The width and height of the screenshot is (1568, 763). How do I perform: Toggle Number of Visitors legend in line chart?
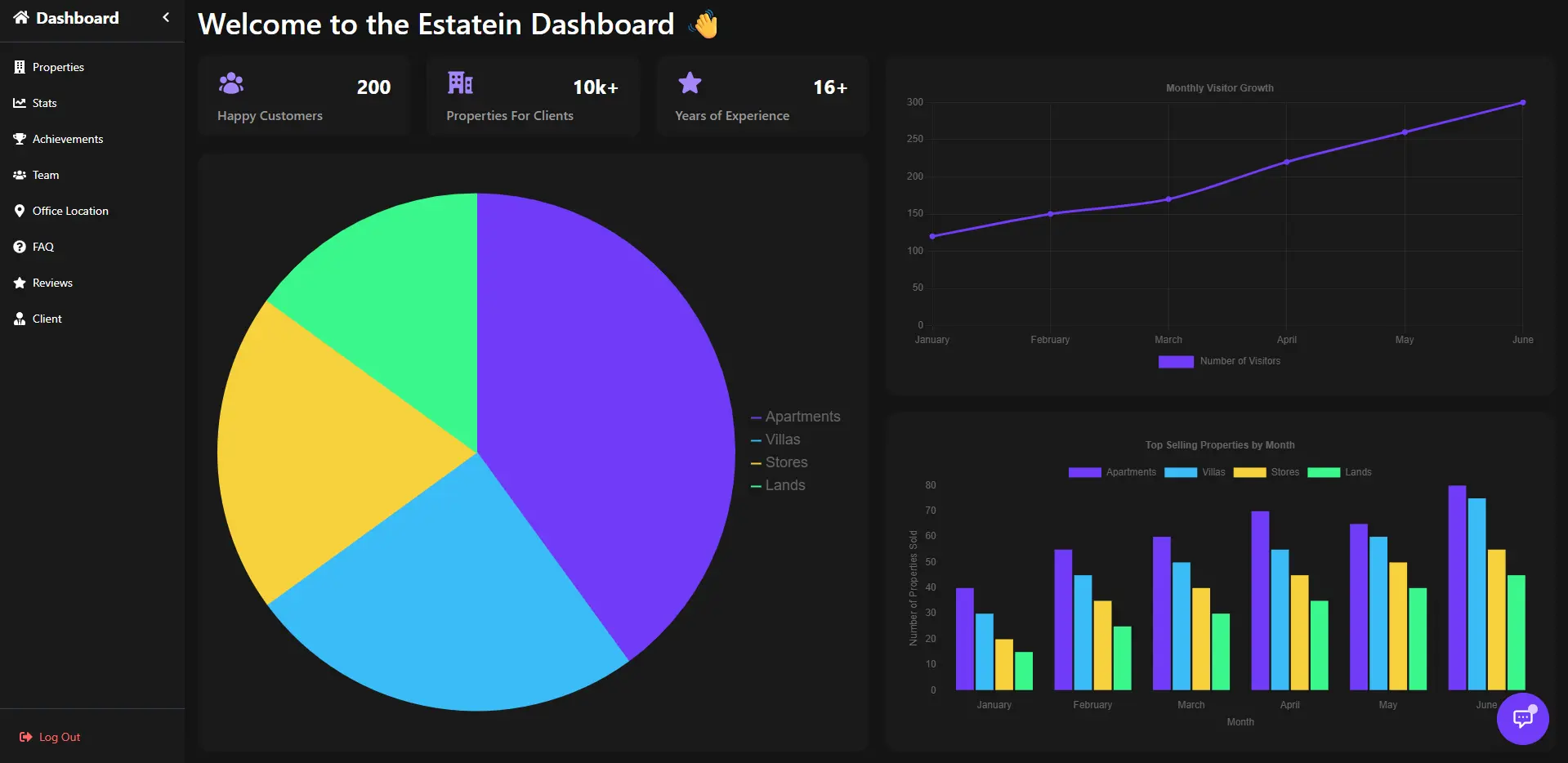(x=1219, y=361)
